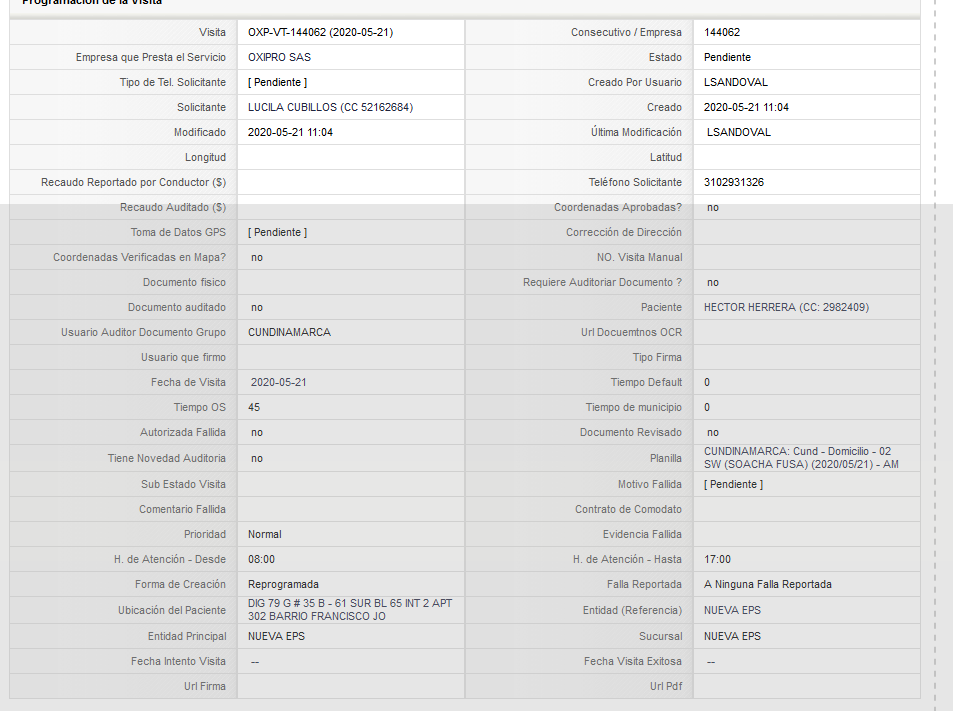The width and height of the screenshot is (953, 711).
Task: Click the Planilla CUNDINAMARCA Soacha Fusa value
Action: tap(801, 458)
